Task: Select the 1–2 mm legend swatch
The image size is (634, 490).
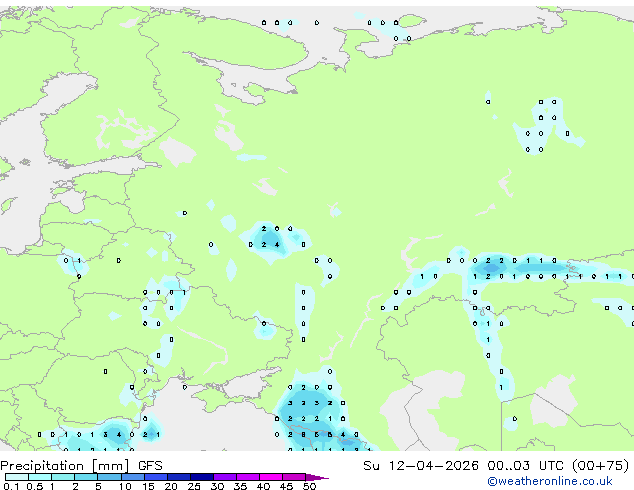Action: click(63, 477)
